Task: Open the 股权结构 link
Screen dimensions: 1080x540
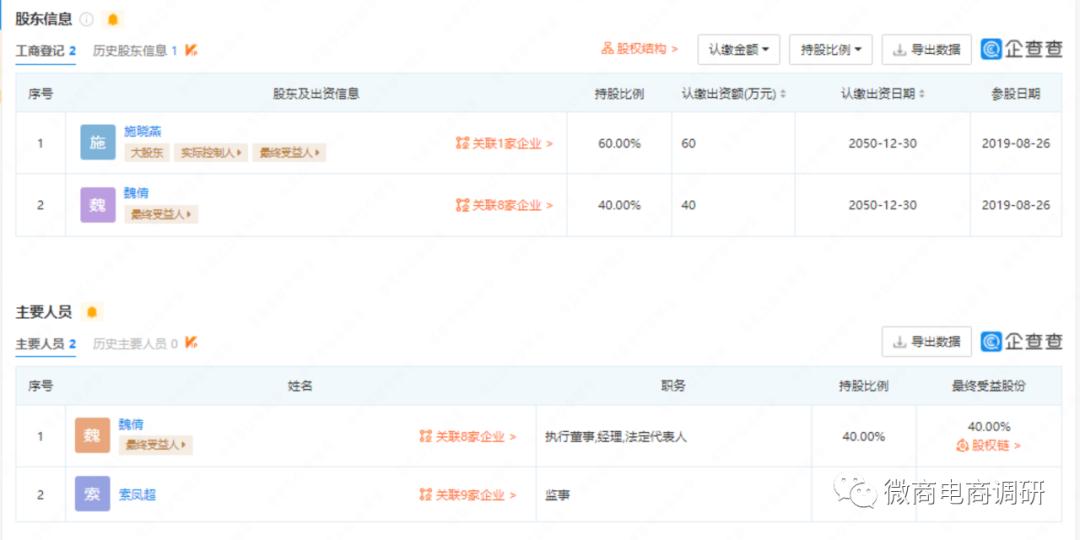Action: tap(639, 48)
